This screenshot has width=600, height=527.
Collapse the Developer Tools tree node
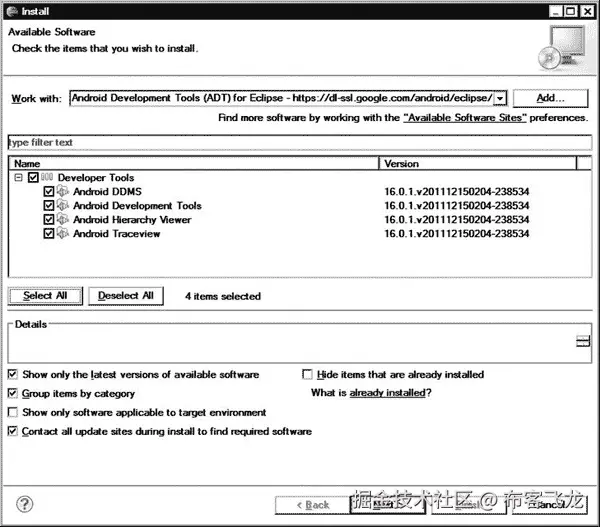(18, 177)
